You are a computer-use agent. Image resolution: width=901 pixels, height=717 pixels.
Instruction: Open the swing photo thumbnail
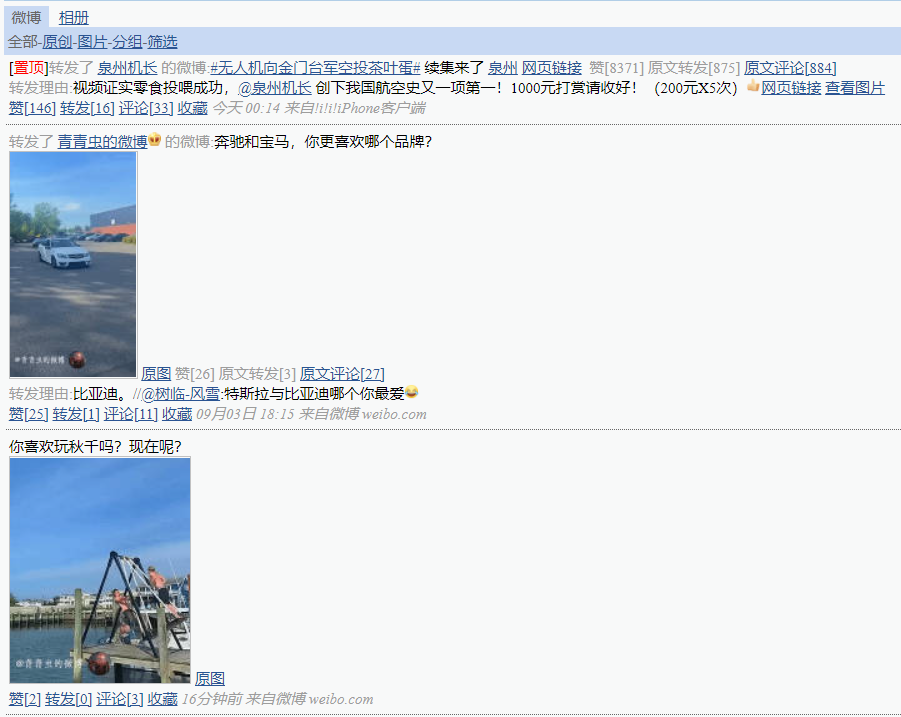pos(100,570)
